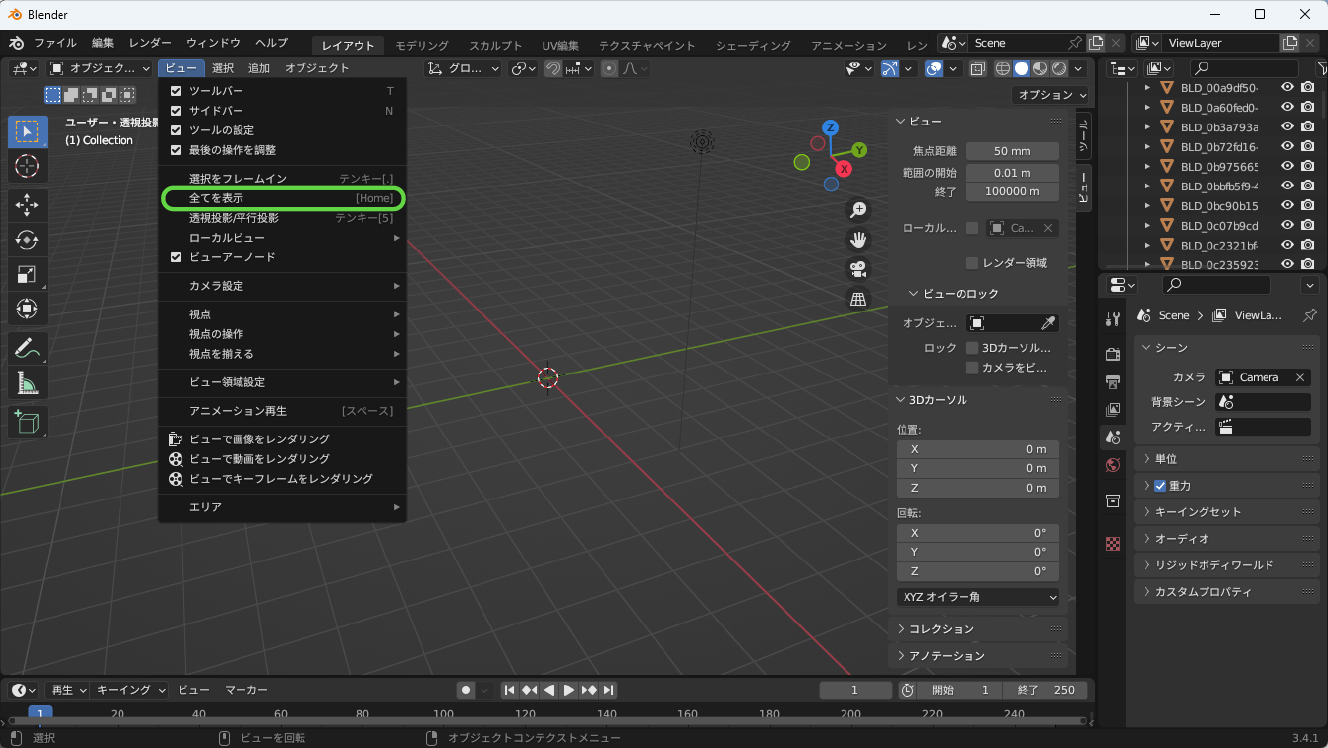The height and width of the screenshot is (748, 1328).
Task: Select the Scale tool in the toolbar
Action: point(27,274)
